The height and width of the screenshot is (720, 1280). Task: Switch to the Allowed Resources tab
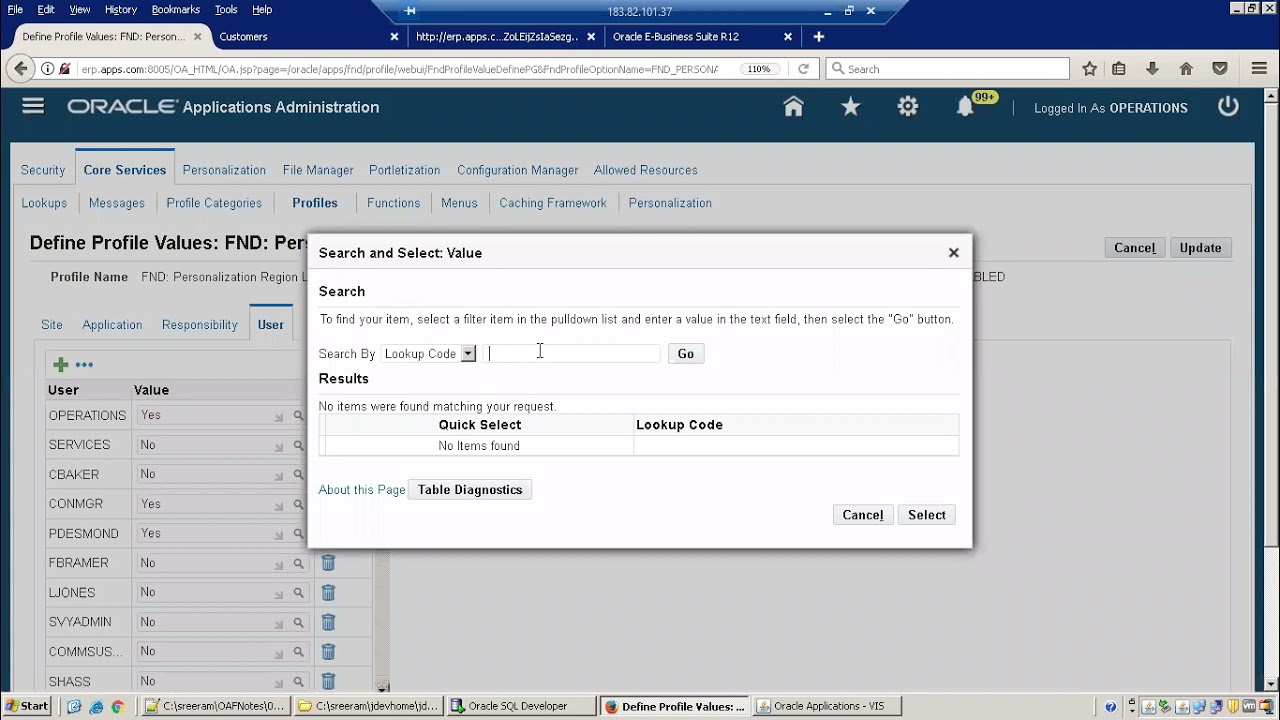coord(645,170)
